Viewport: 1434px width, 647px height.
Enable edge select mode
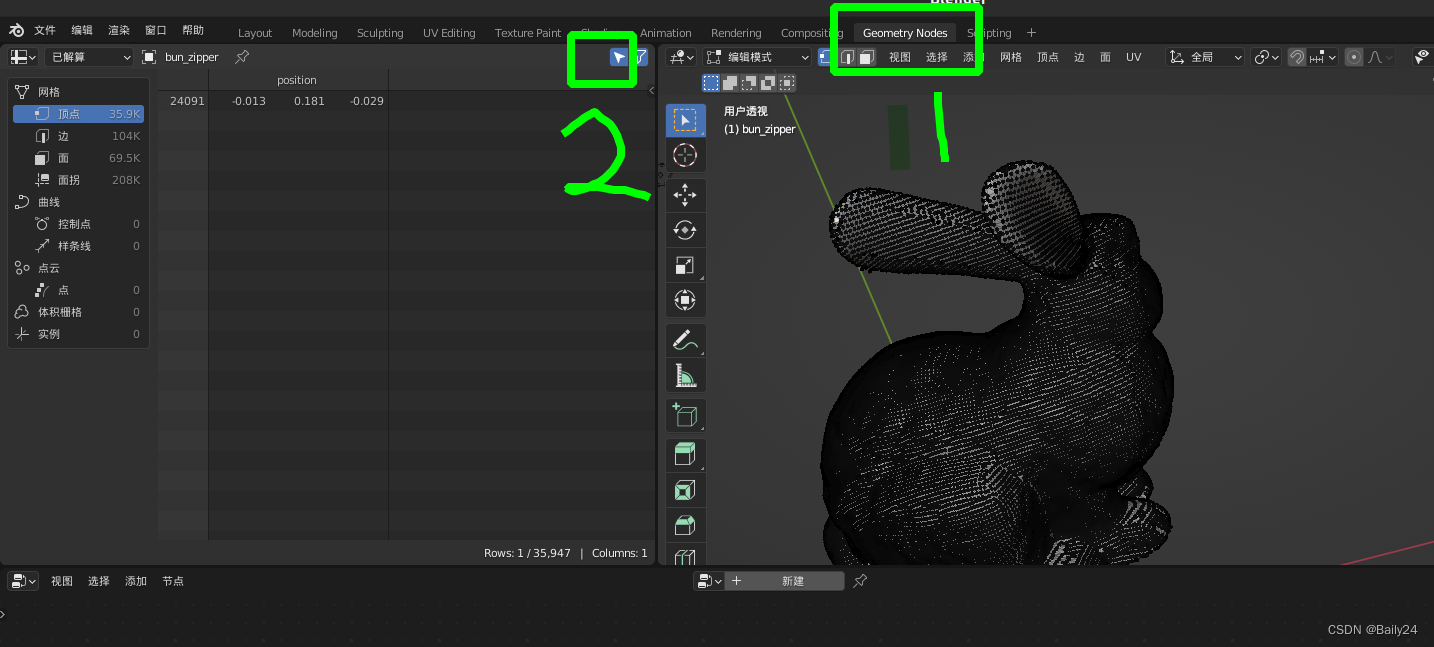click(847, 57)
